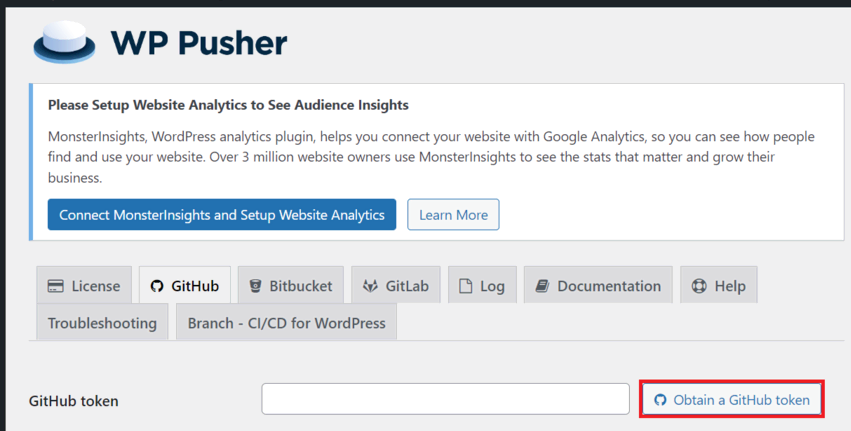Click the GitHub token field label
This screenshot has width=851, height=431.
tap(73, 401)
